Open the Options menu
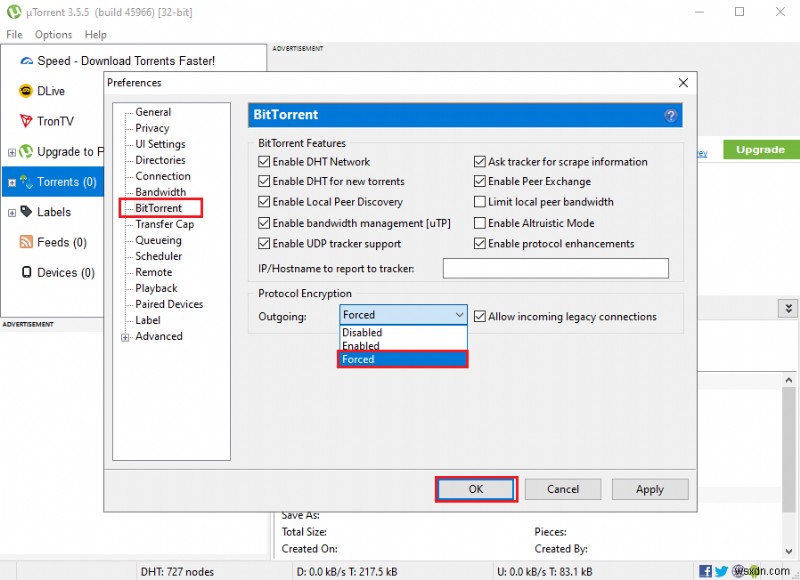This screenshot has height=580, width=800. click(53, 34)
